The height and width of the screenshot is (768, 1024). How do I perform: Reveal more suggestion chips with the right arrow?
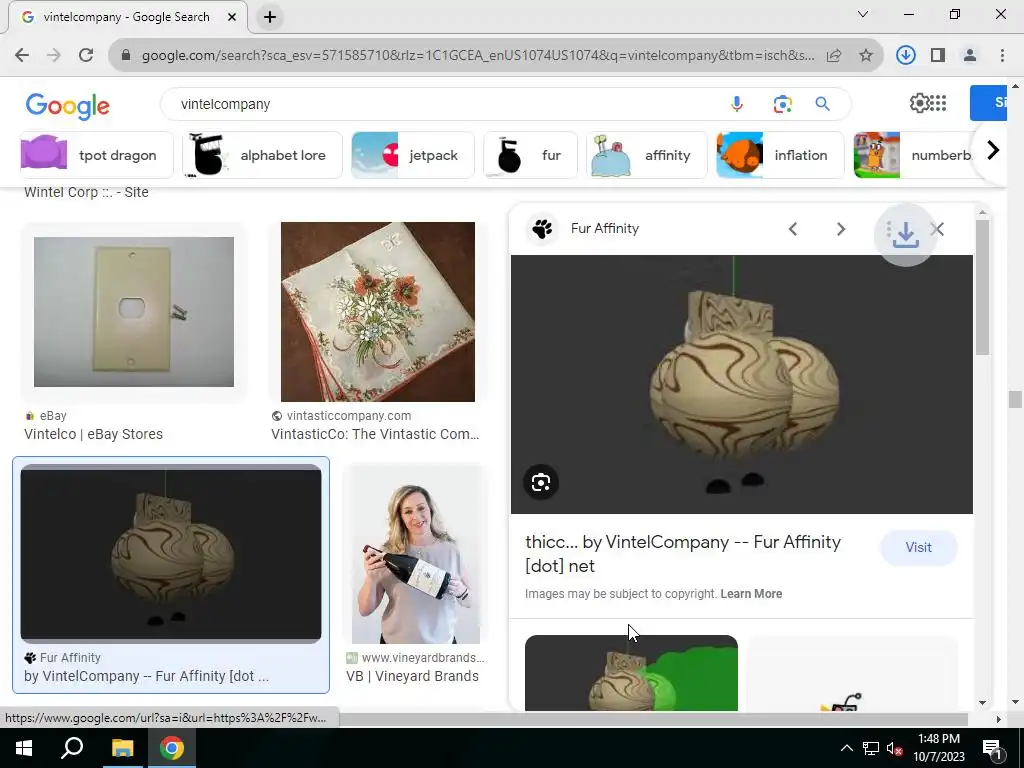click(x=992, y=151)
